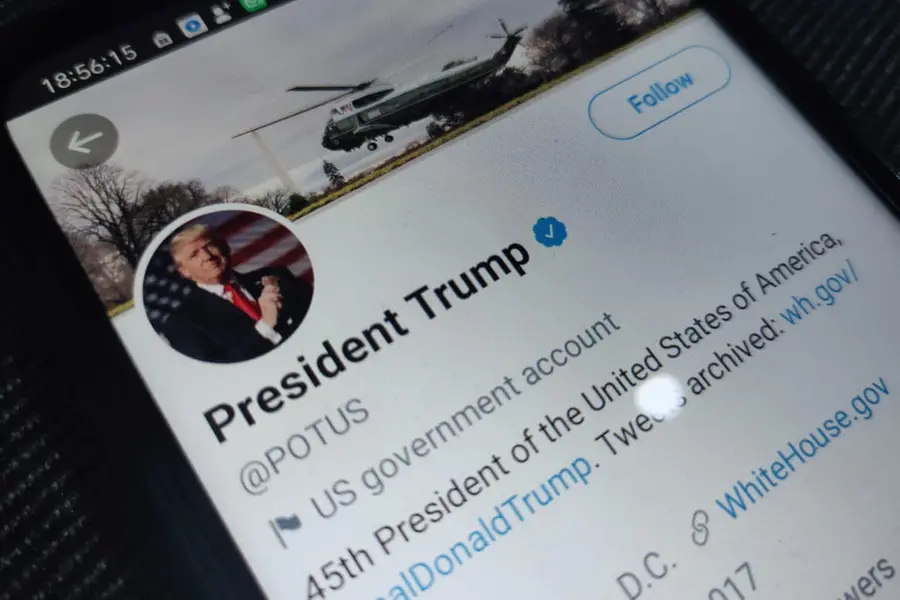Tap the back arrow button
This screenshot has height=600, width=900.
84,141
